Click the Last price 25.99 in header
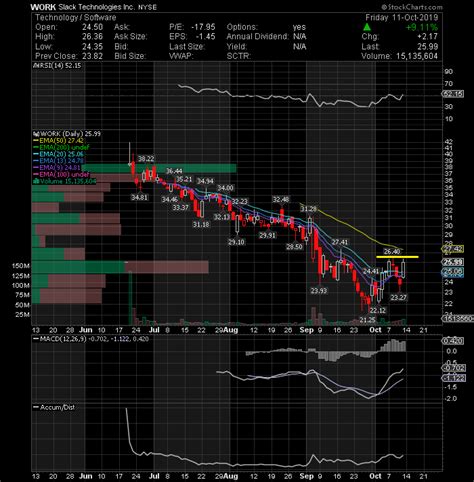The image size is (474, 482). [428, 46]
